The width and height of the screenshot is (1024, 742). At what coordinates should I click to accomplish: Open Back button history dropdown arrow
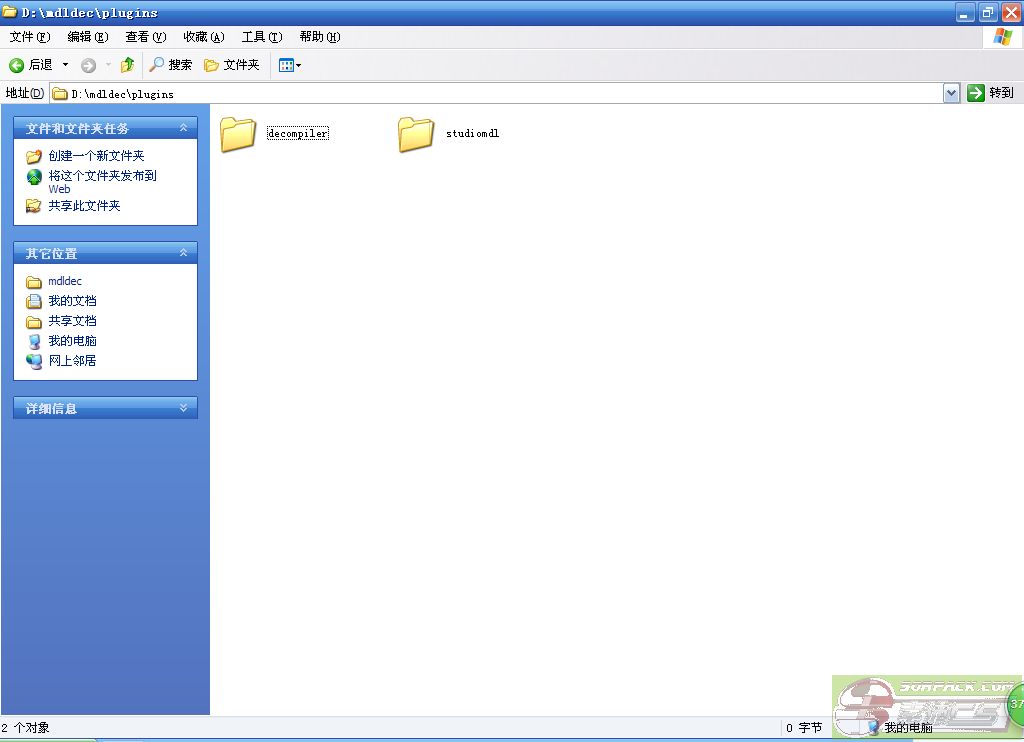(x=66, y=65)
